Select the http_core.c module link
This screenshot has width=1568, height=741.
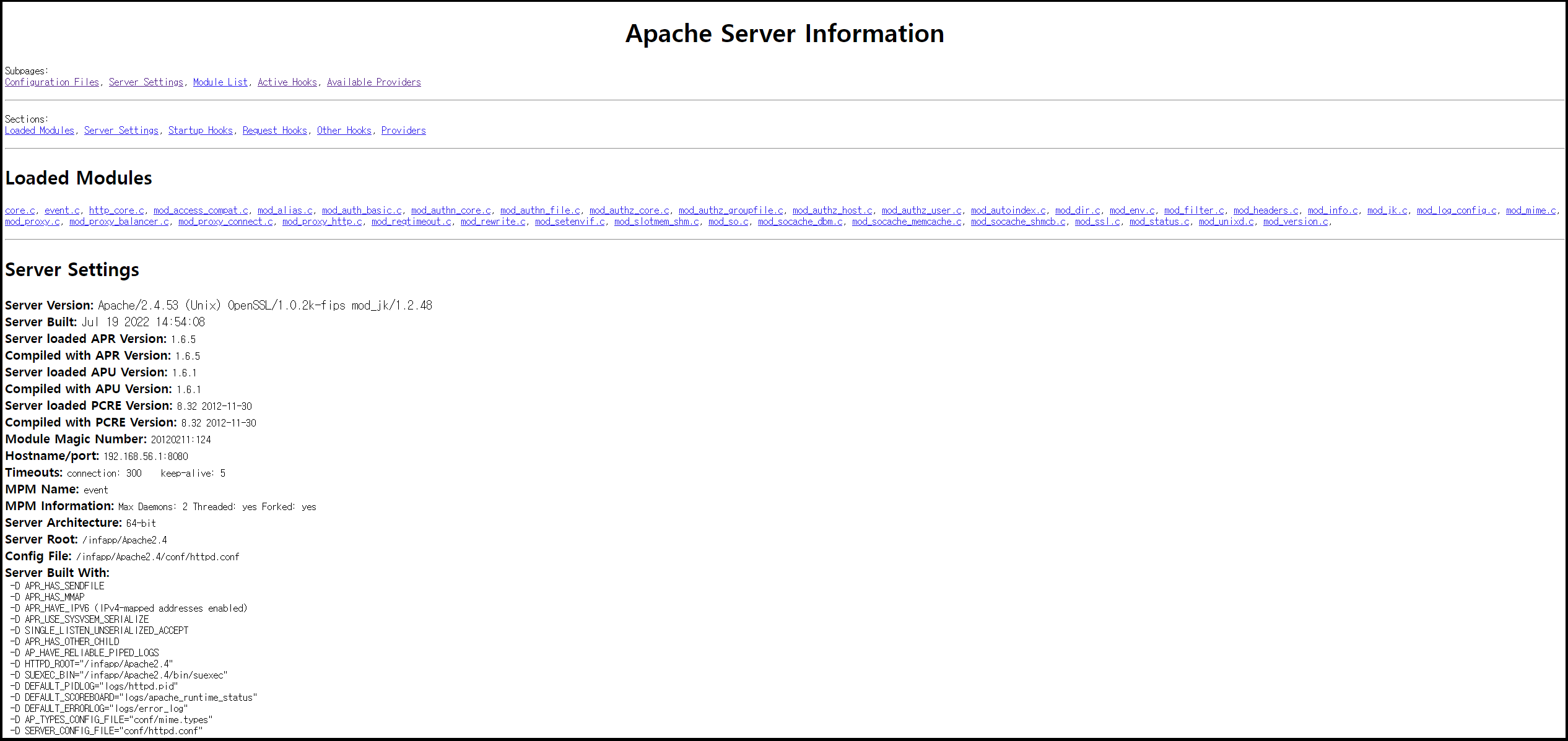point(116,210)
